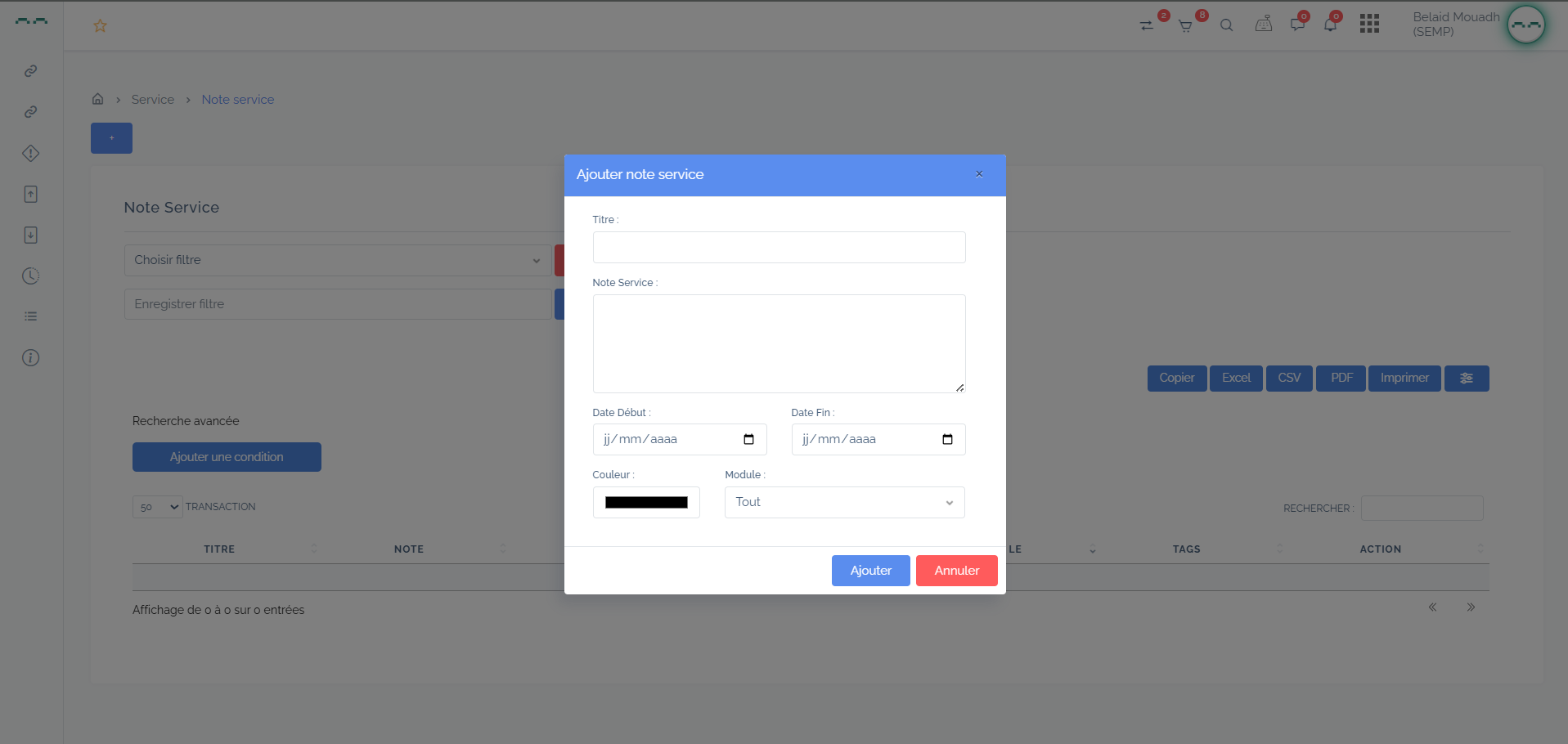This screenshot has width=1568, height=744.
Task: Open the apps grid menu
Action: [1369, 25]
